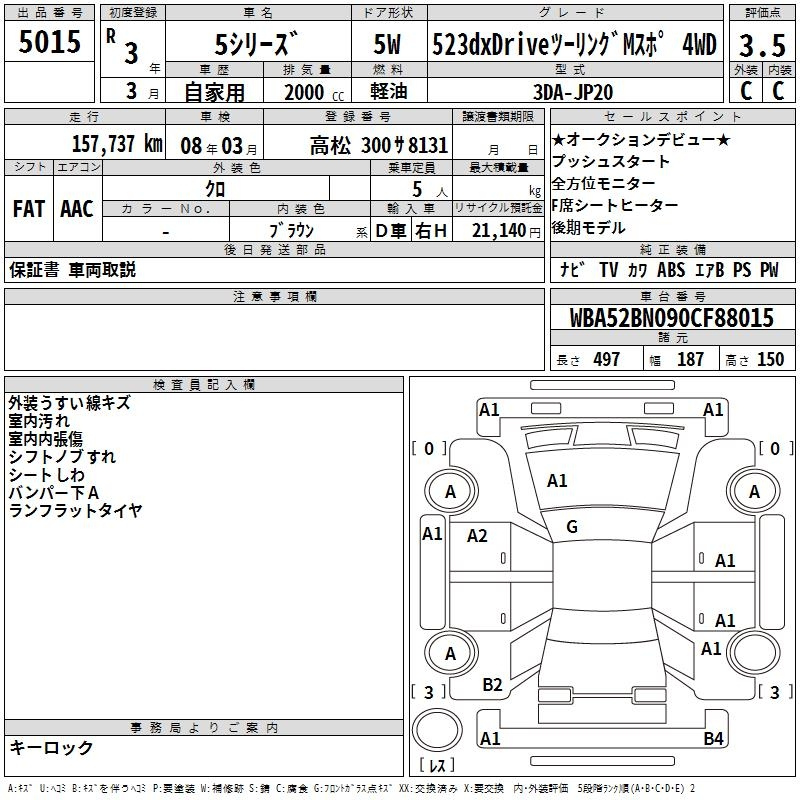Image resolution: width=800 pixels, height=800 pixels.
Task: Click the model code 3DA-JP20
Action: (x=573, y=92)
